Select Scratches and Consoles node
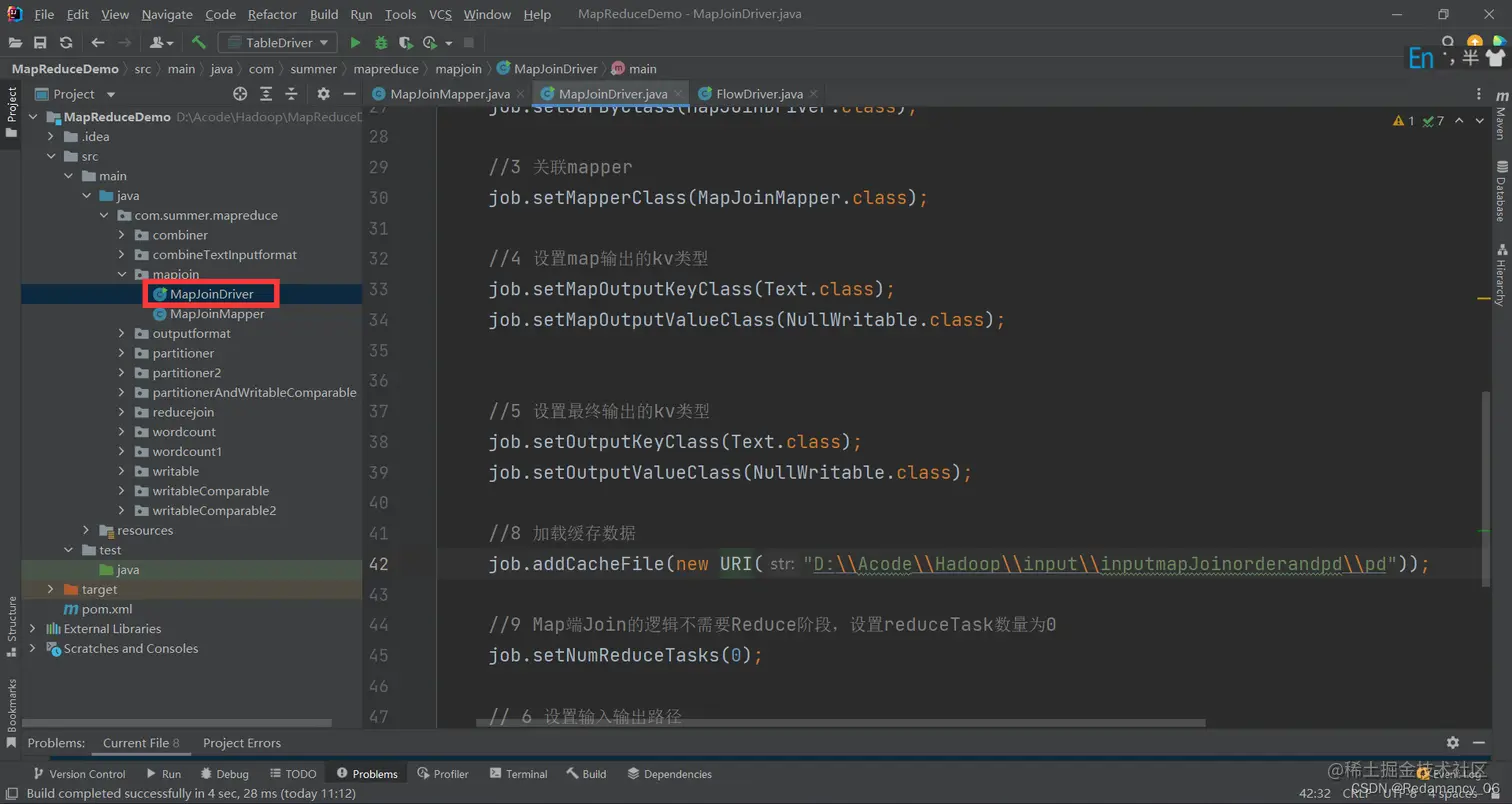This screenshot has height=804, width=1512. tap(131, 648)
